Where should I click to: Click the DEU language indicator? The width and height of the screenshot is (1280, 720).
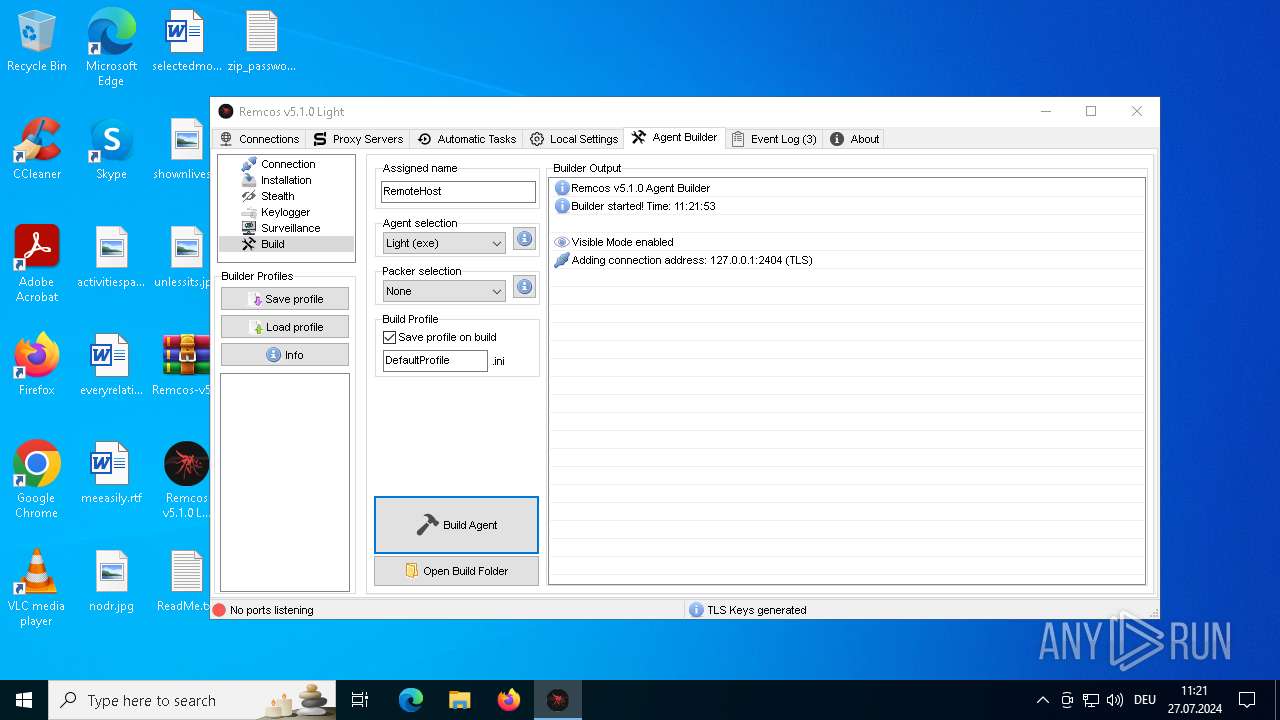coord(1145,700)
